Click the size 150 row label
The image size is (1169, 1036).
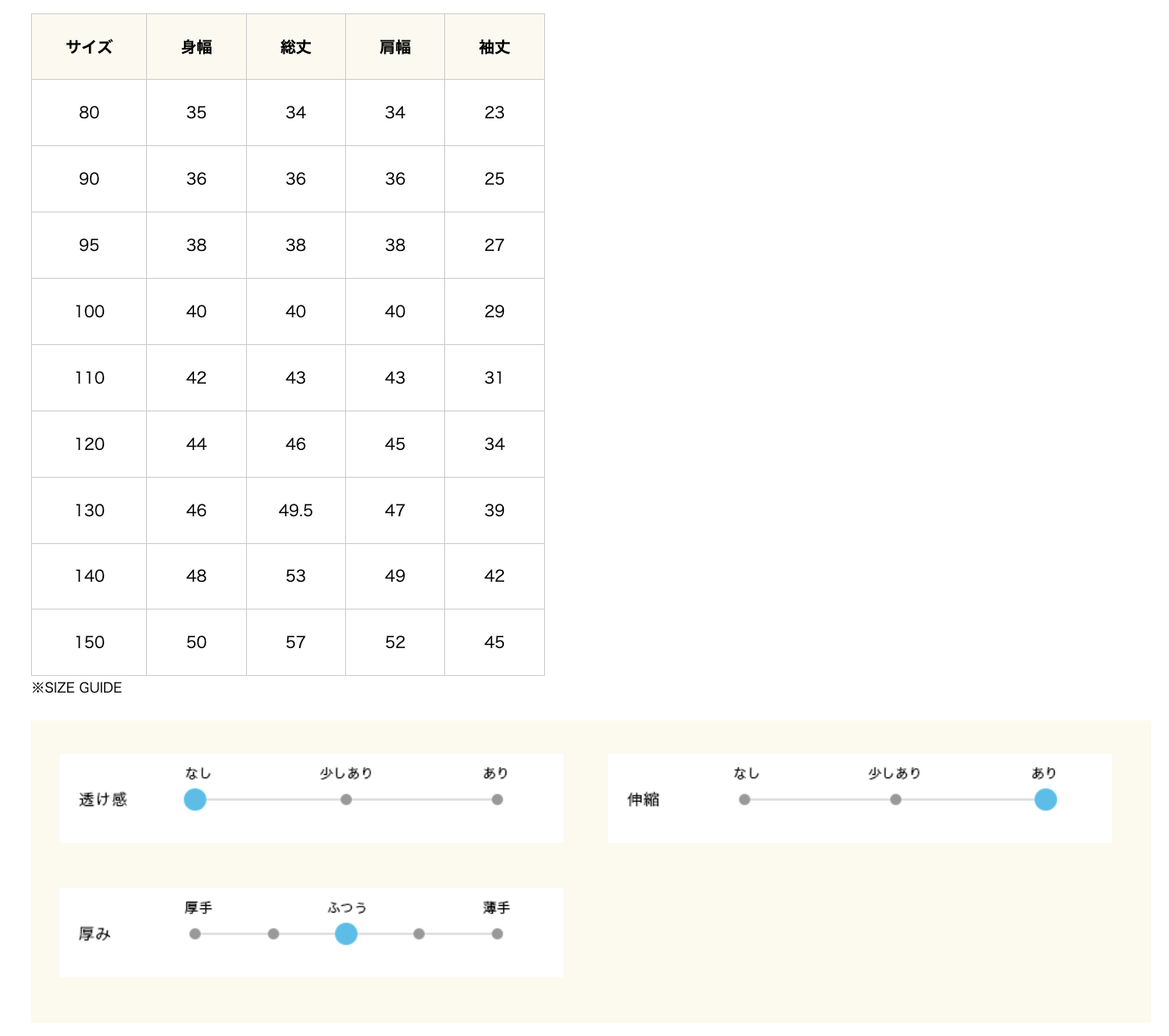point(89,642)
